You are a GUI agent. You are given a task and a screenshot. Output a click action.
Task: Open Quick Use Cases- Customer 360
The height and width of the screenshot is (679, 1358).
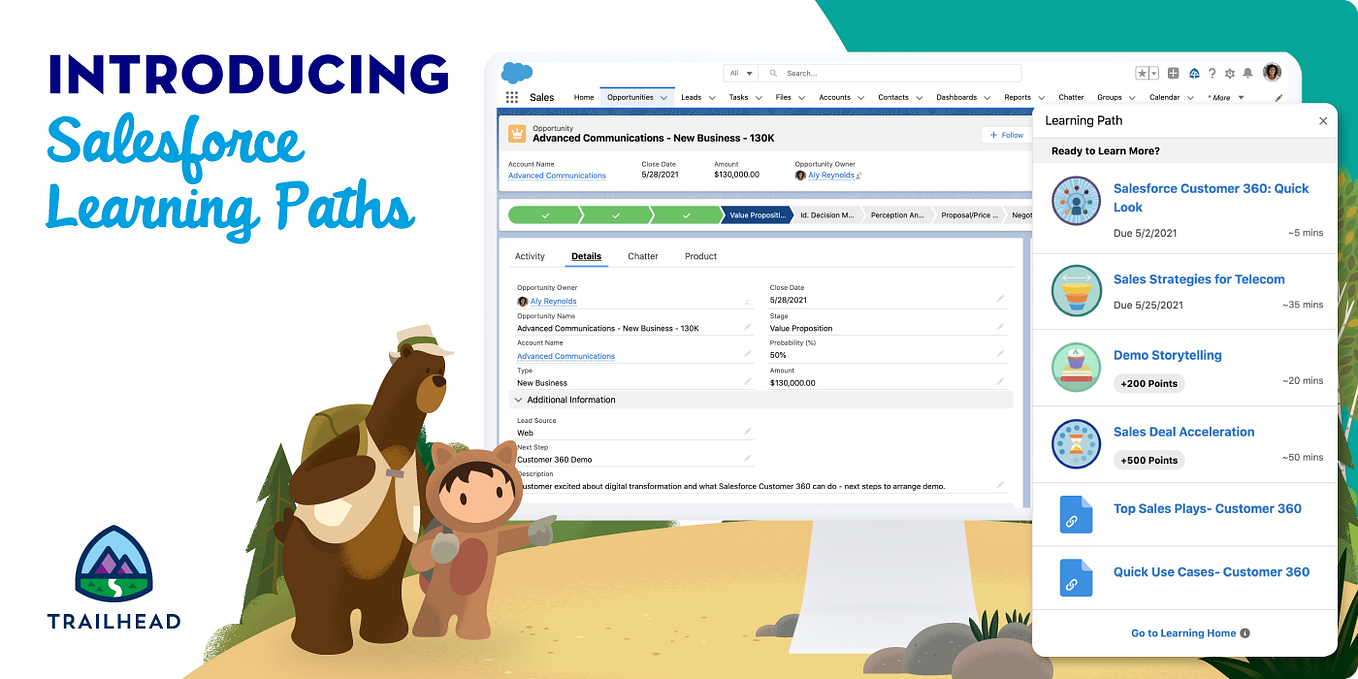point(1211,572)
